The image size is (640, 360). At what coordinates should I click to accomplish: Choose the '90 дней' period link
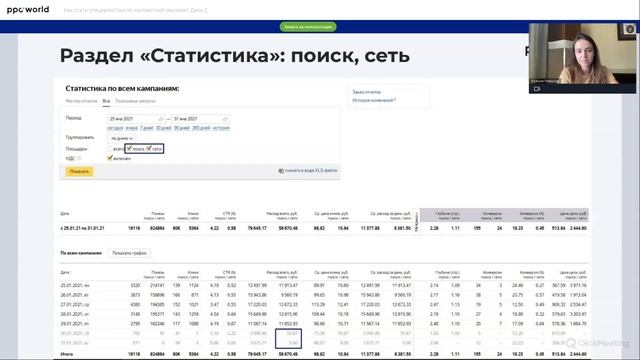(x=182, y=128)
